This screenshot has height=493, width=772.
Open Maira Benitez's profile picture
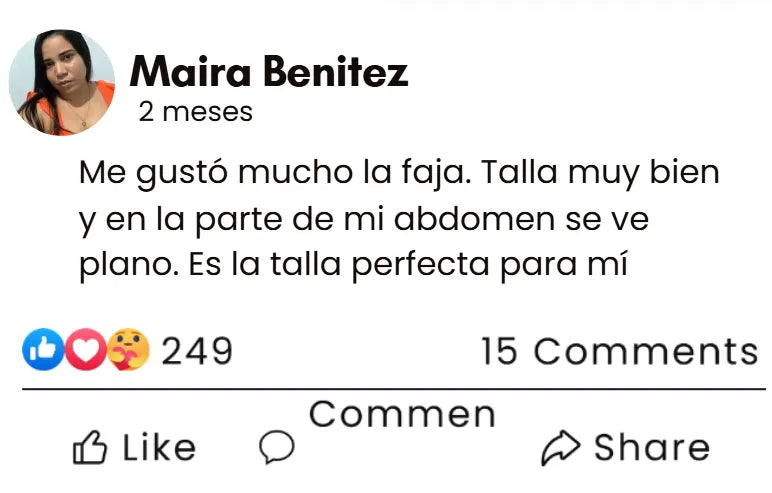tap(62, 82)
